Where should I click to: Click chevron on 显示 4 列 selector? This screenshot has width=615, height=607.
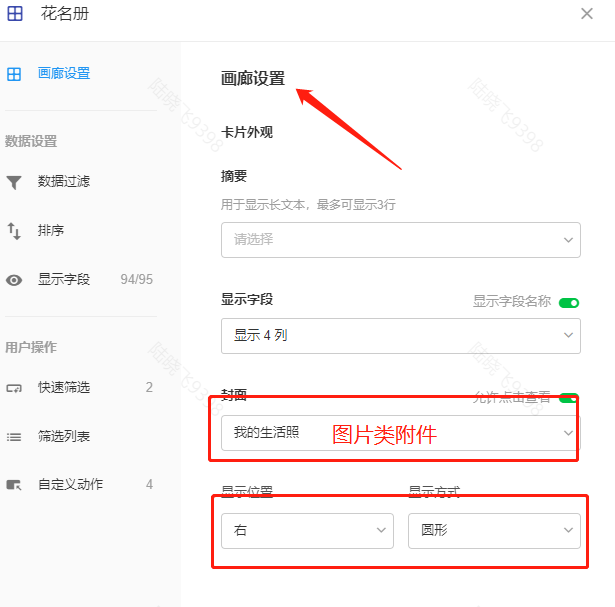pos(568,335)
